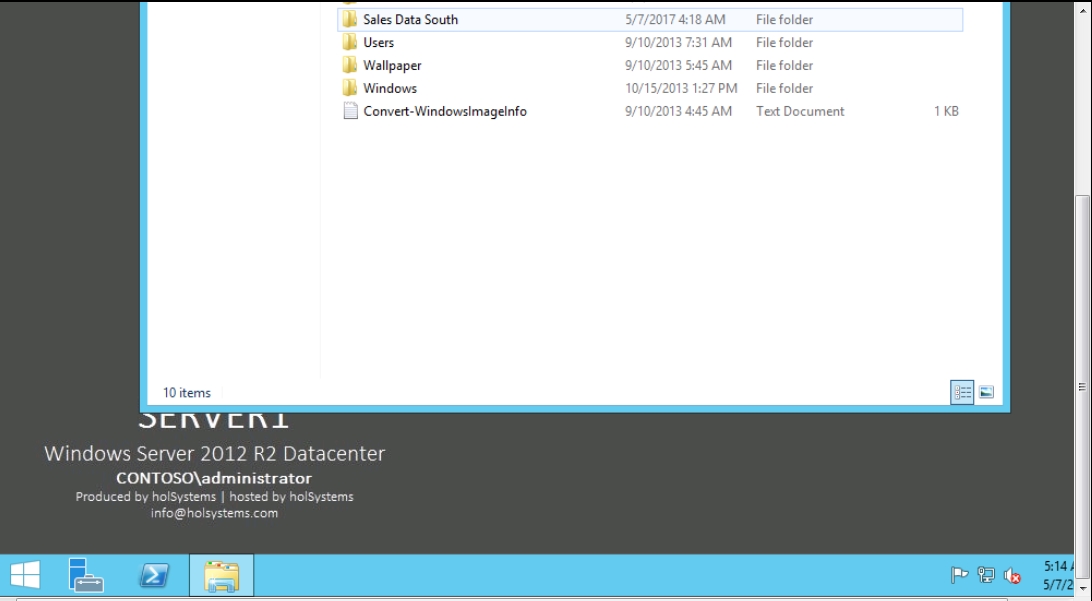
Task: Open Windows PowerShell from the taskbar
Action: (153, 575)
